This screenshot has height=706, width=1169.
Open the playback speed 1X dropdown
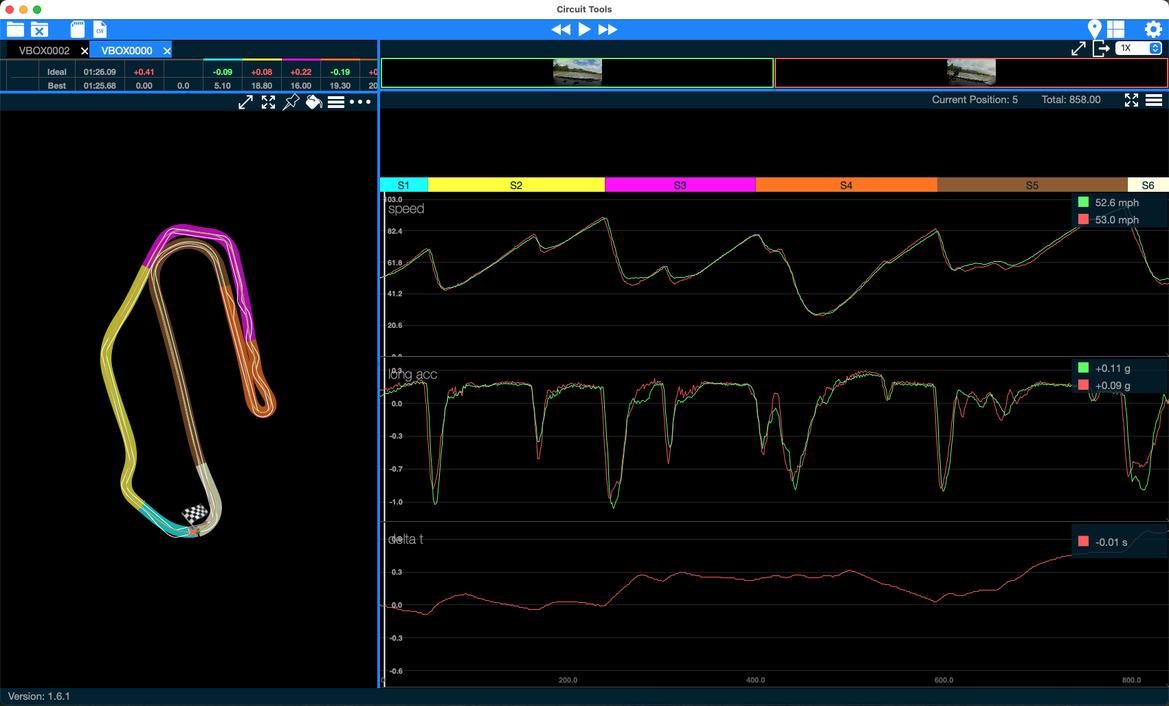(x=1139, y=48)
